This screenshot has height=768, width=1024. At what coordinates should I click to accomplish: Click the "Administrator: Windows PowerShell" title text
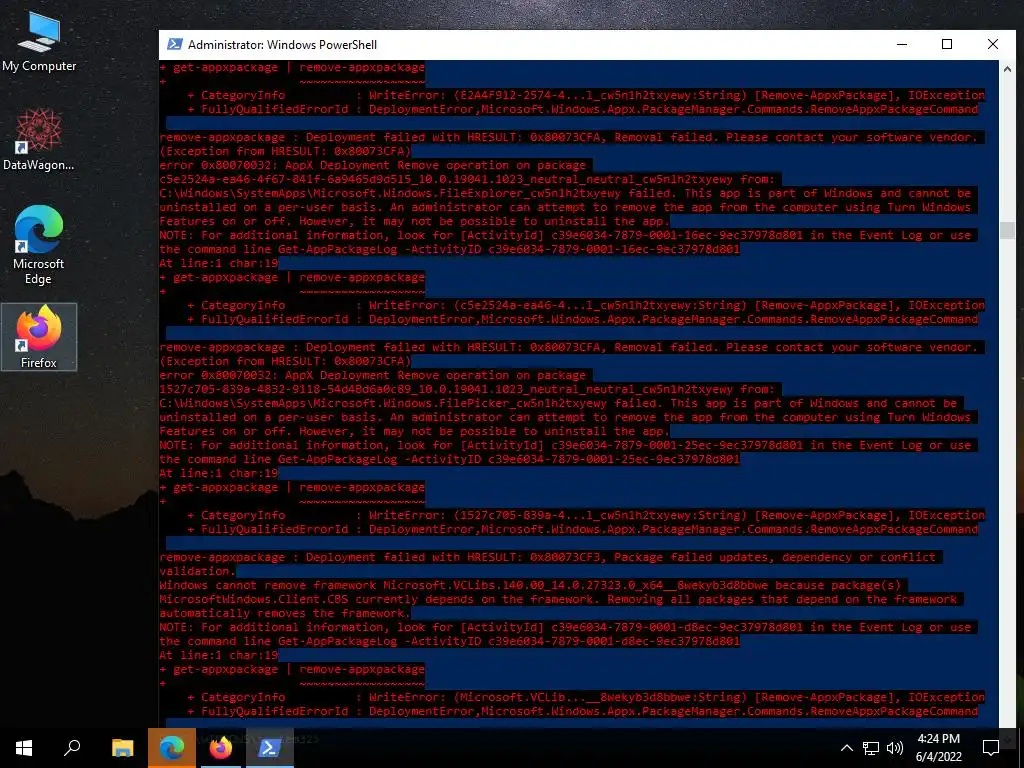point(282,44)
